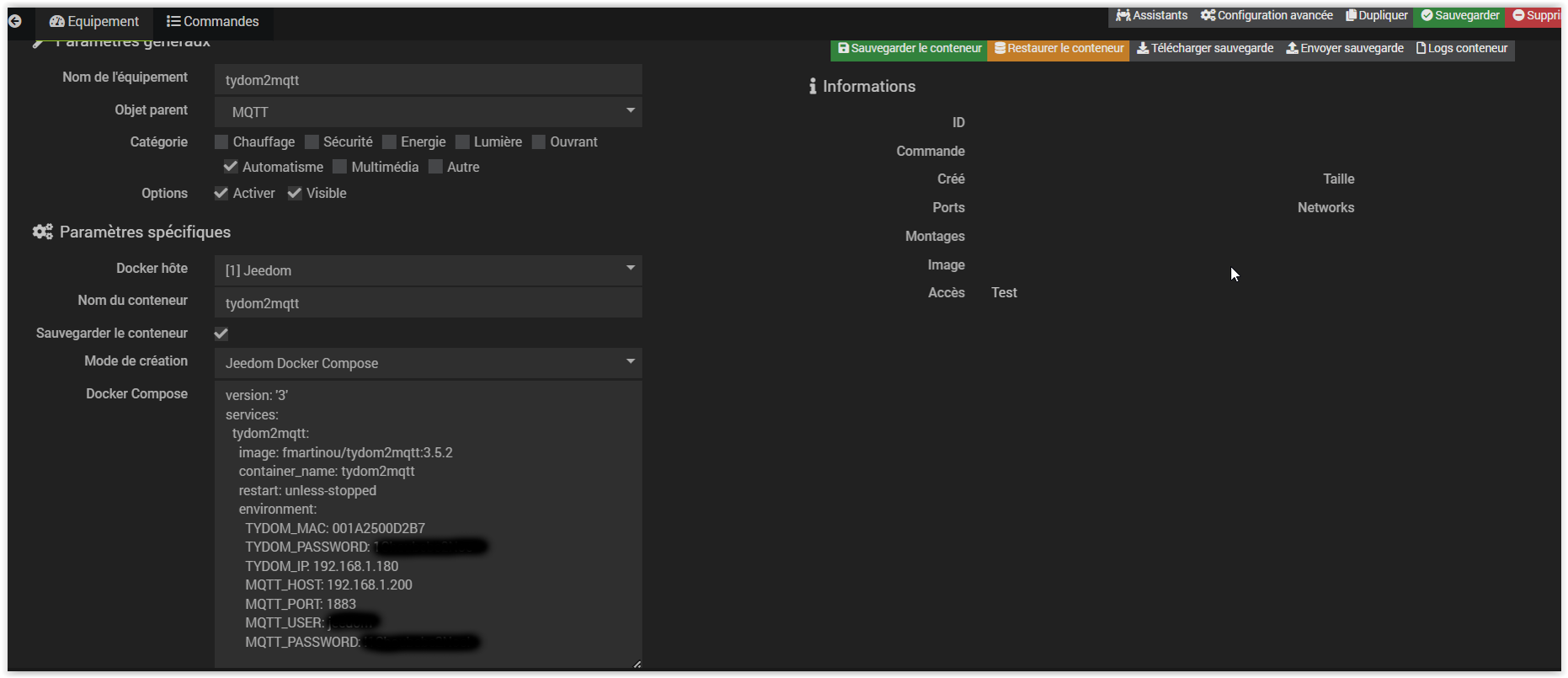Click the 'TYDOM_IP: 192.168.1.180' line
The height and width of the screenshot is (678, 1568).
coord(322,566)
